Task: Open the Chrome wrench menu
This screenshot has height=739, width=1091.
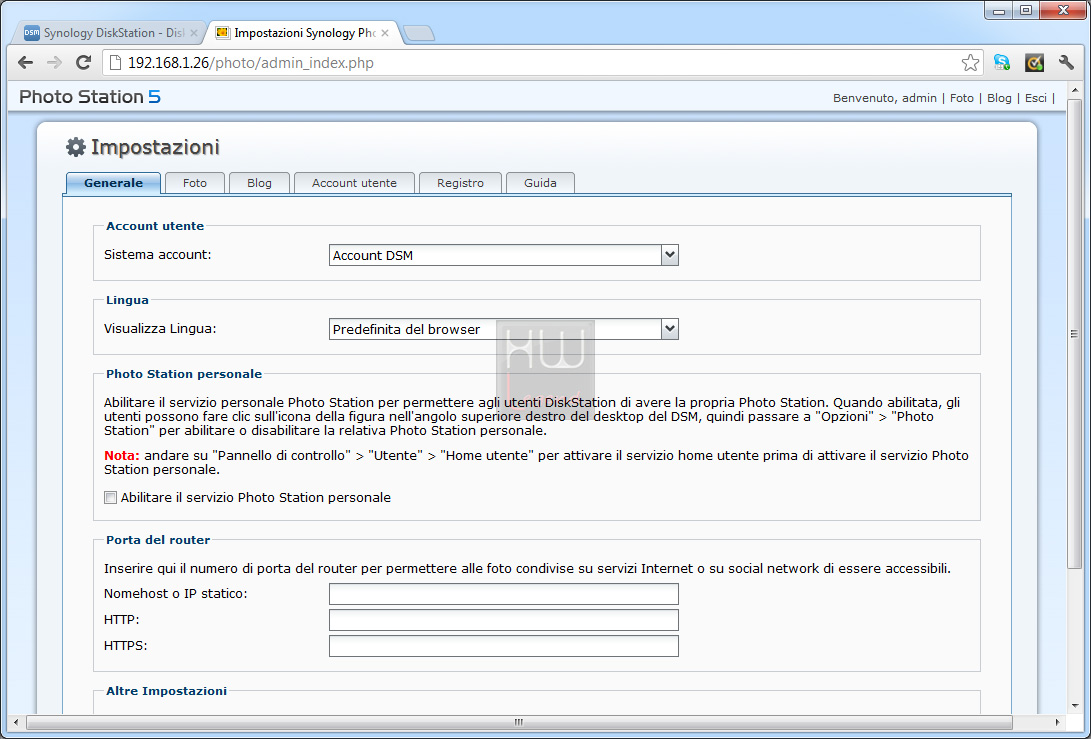Action: point(1066,63)
